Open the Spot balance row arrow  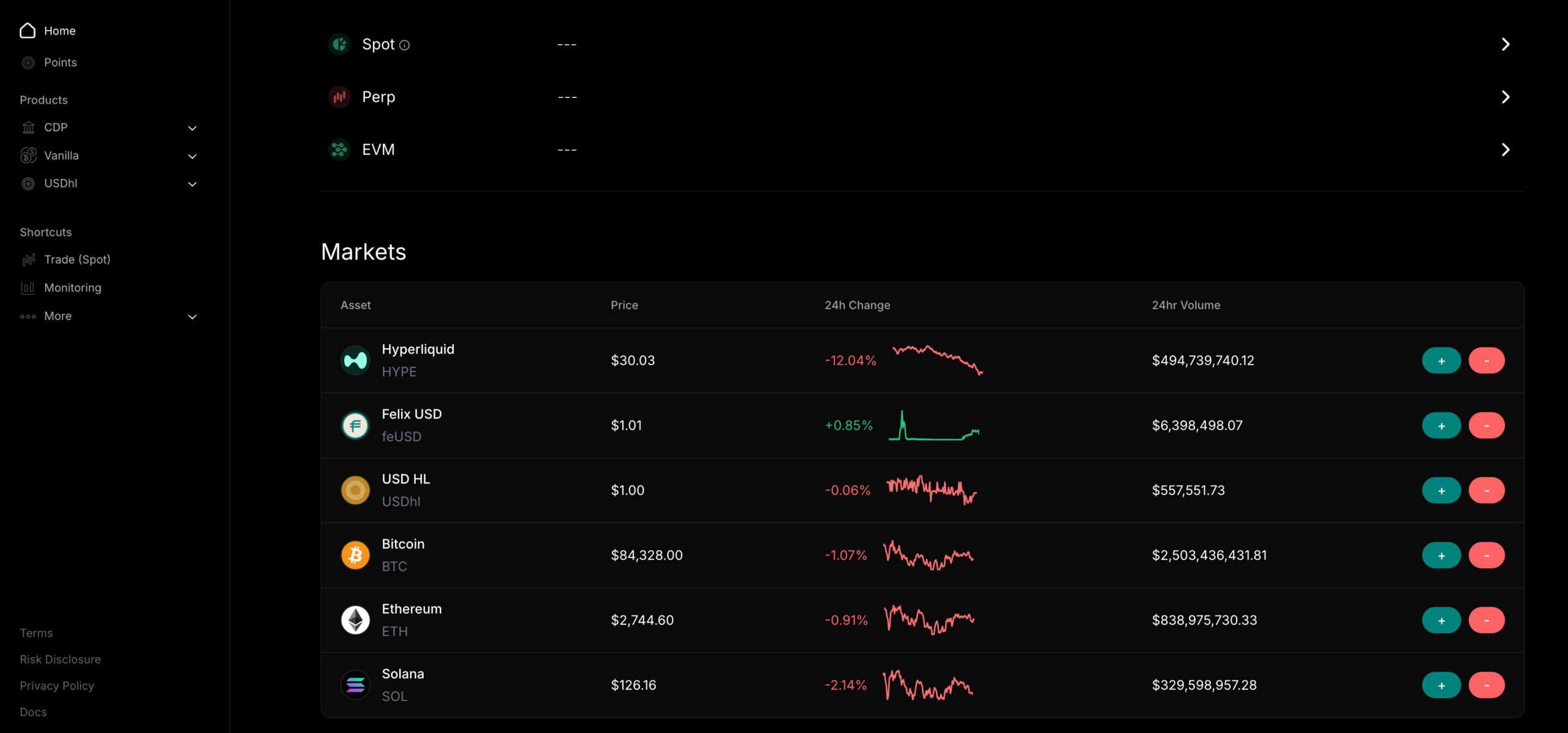[1506, 44]
